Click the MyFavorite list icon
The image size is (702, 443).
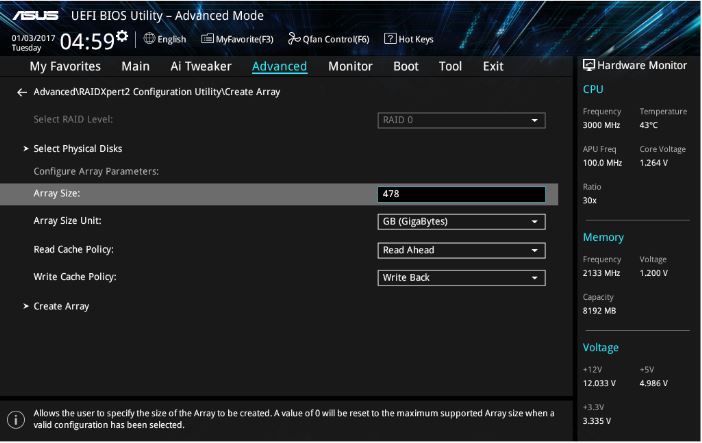(207, 39)
